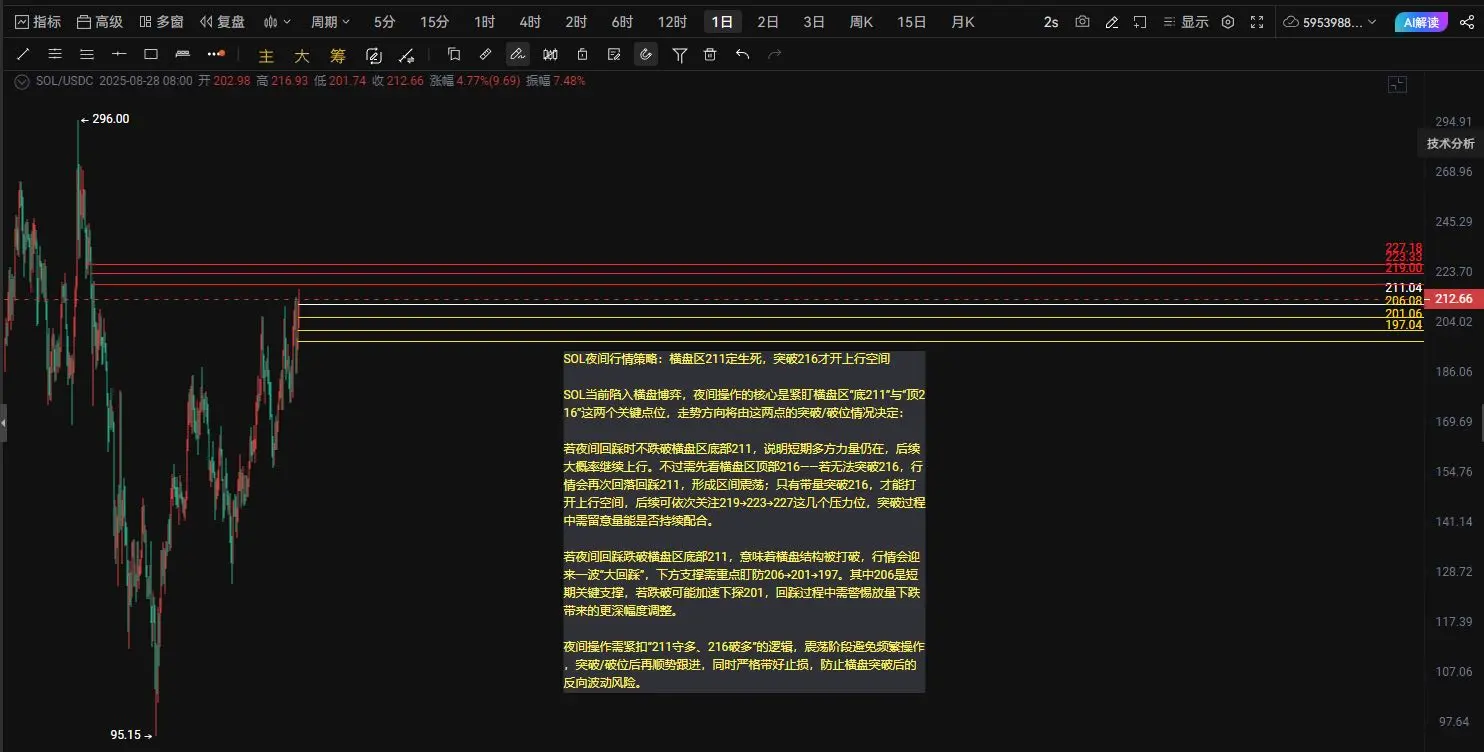
Task: Open chart settings hexagon icon
Action: point(1228,21)
